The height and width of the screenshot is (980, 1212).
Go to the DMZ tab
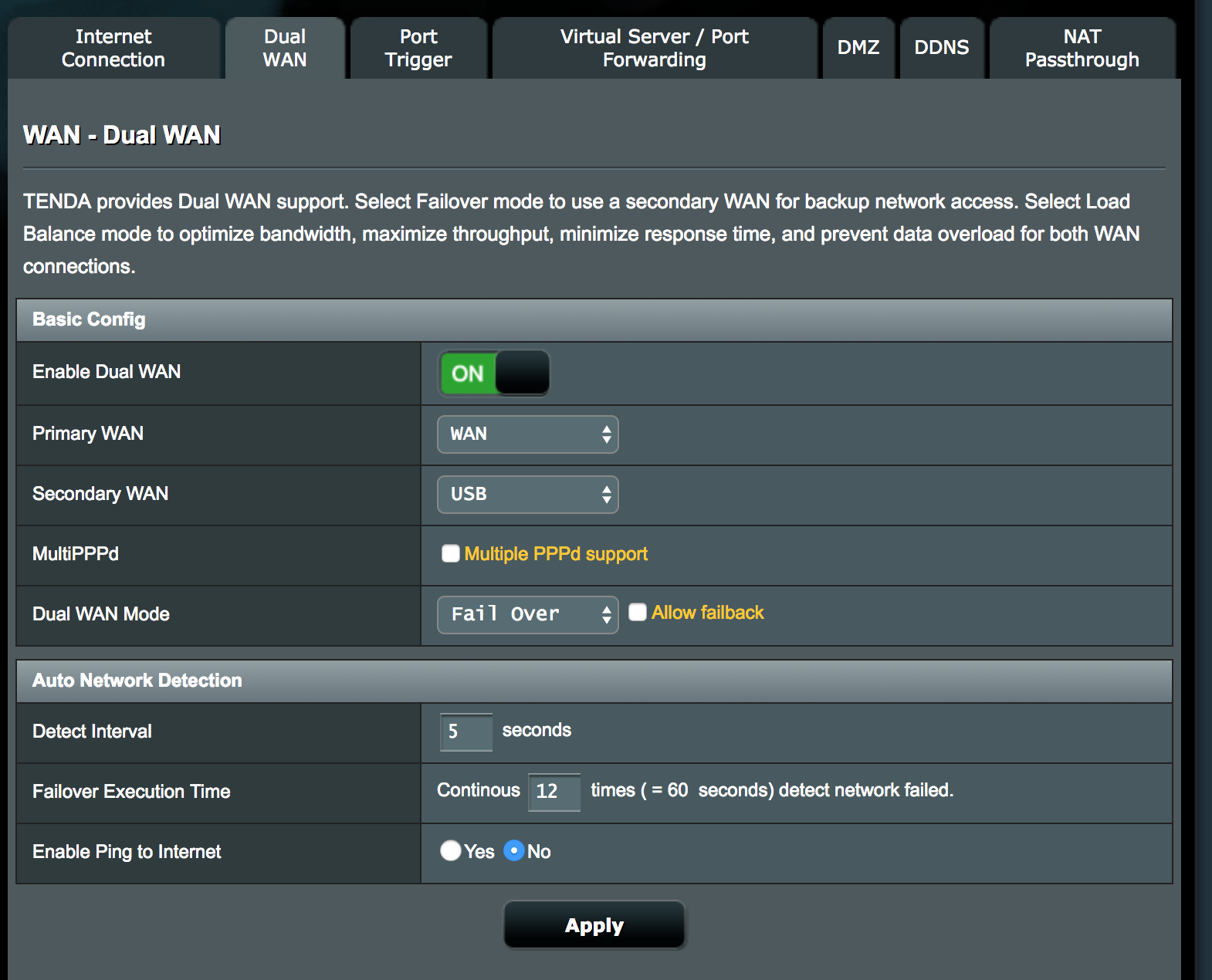(858, 48)
